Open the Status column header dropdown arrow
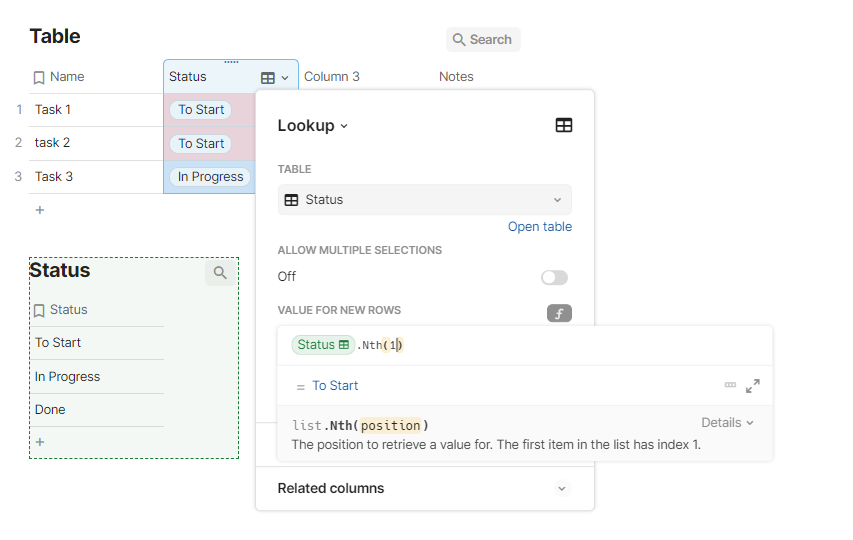The width and height of the screenshot is (853, 540). click(x=285, y=78)
